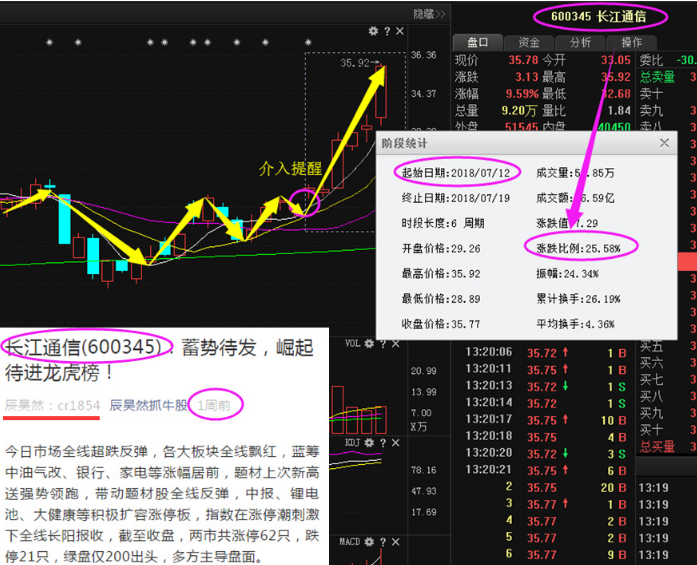Screen dimensions: 697x565
Task: Select article headline 长江通信(600345)
Action: 85,347
